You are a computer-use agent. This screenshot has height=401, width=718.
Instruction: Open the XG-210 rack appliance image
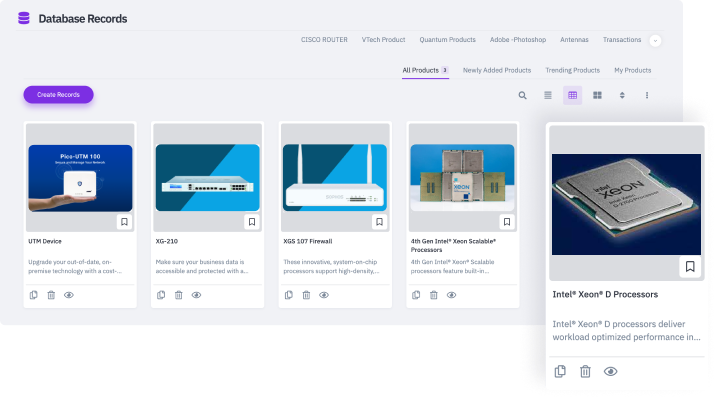(x=207, y=178)
